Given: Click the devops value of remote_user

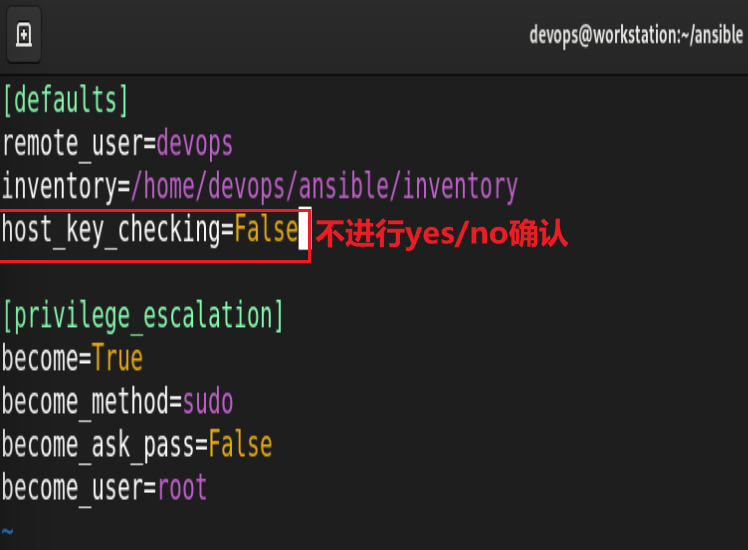Looking at the screenshot, I should pos(195,145).
